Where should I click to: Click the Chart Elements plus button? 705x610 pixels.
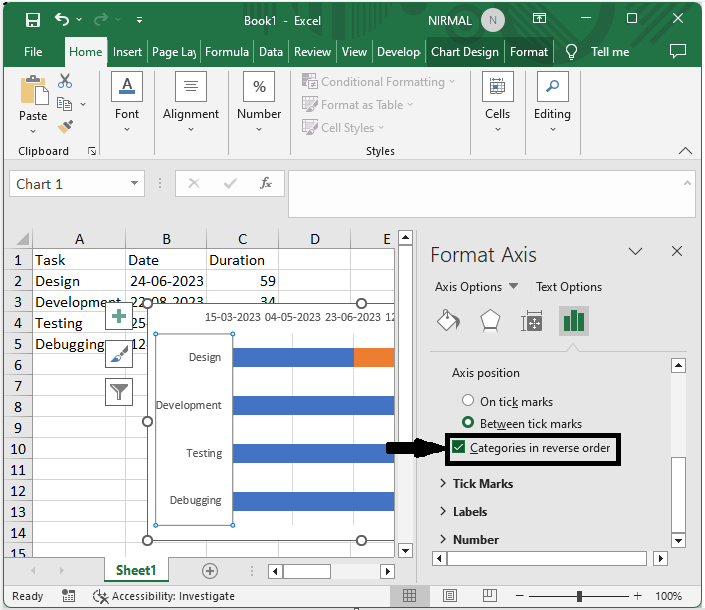coord(119,317)
